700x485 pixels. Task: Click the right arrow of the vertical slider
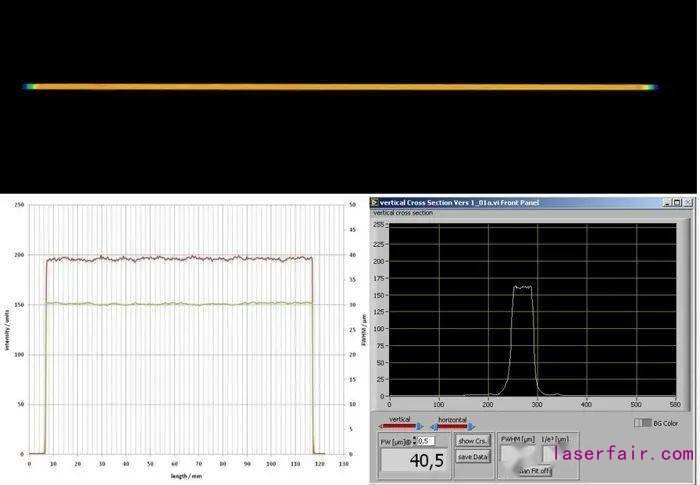(419, 427)
